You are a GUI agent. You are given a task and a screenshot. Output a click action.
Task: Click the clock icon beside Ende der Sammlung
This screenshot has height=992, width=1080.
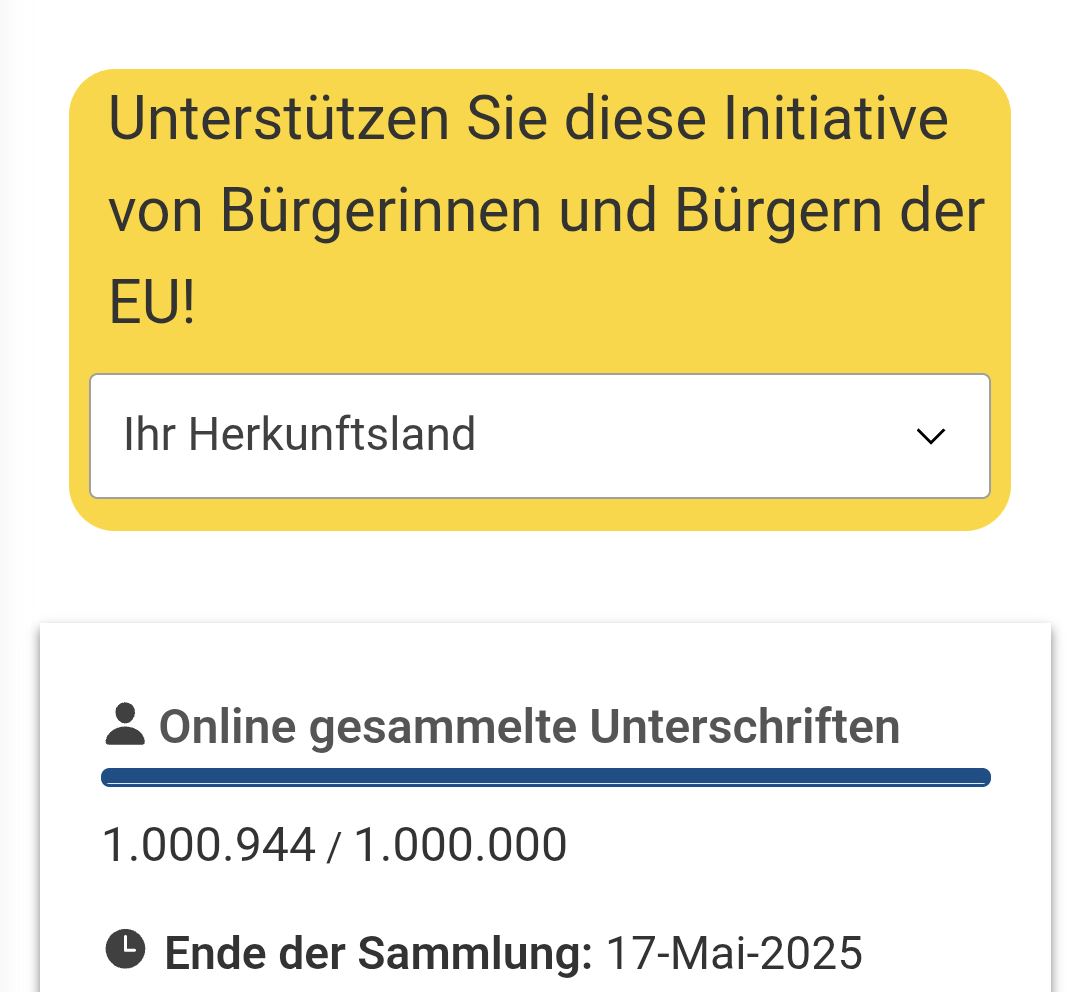point(125,948)
